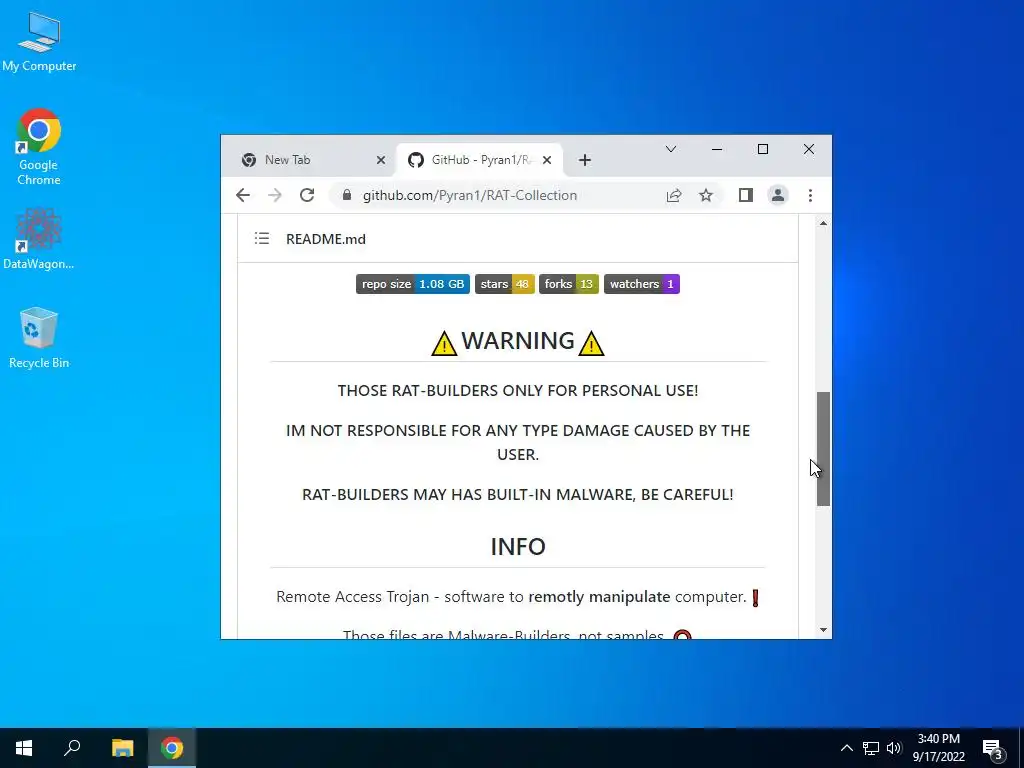This screenshot has height=768, width=1024.
Task: Click the watchers 1 badge
Action: point(642,284)
